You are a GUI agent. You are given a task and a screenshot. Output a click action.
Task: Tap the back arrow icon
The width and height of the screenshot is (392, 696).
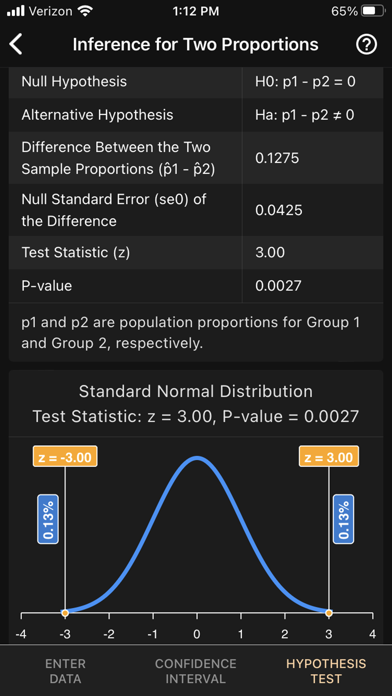pos(16,44)
